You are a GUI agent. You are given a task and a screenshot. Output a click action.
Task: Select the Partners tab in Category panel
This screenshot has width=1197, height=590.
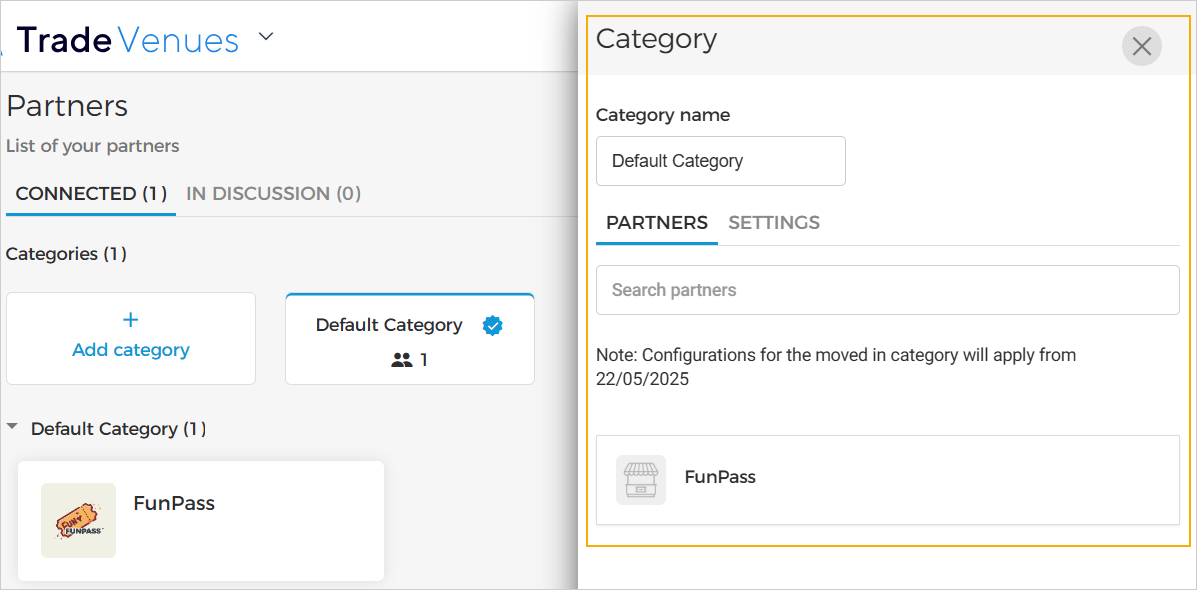click(656, 223)
